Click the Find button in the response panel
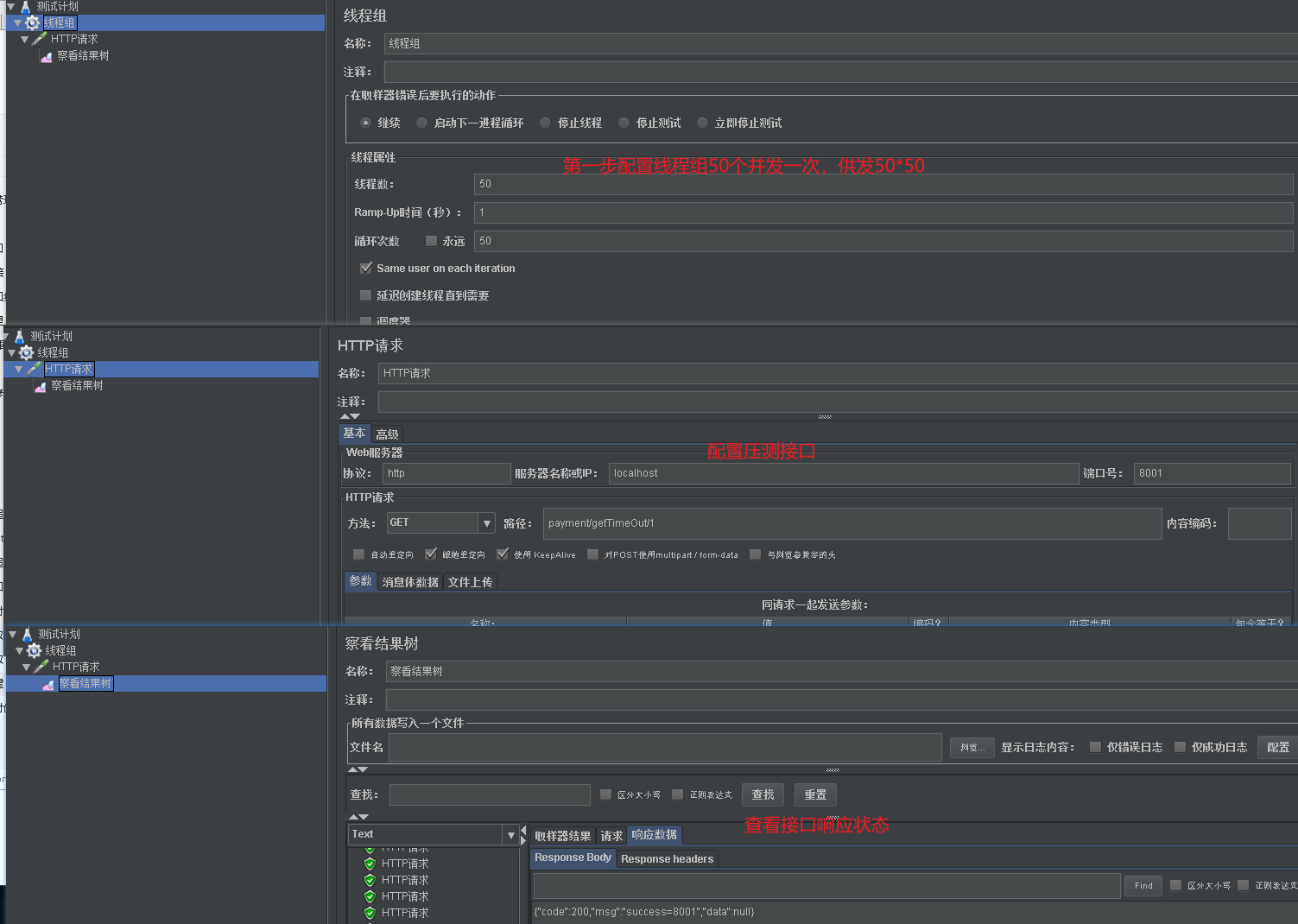The width and height of the screenshot is (1298, 924). pyautogui.click(x=1143, y=885)
